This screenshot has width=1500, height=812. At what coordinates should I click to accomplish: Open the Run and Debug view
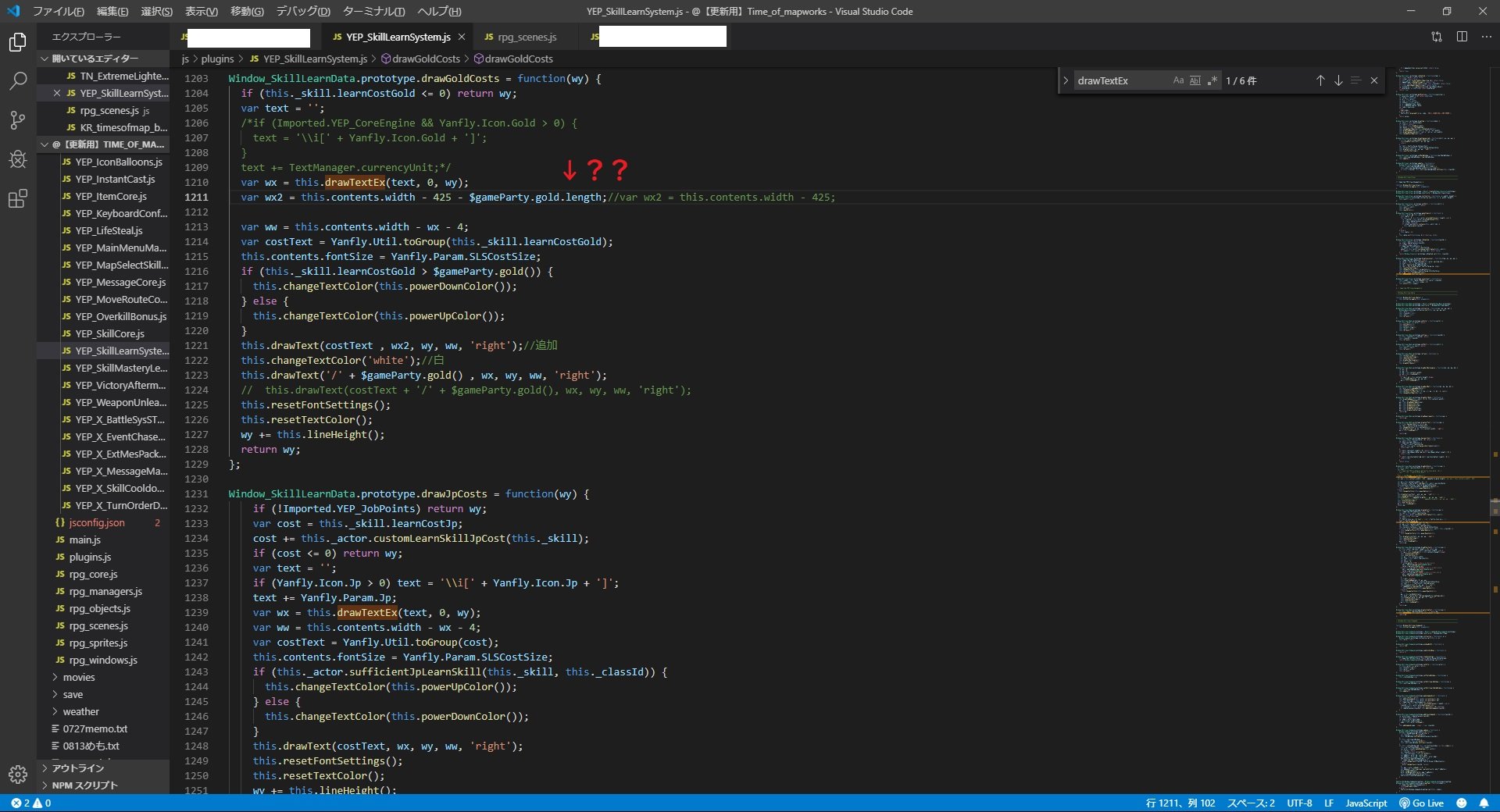click(18, 159)
